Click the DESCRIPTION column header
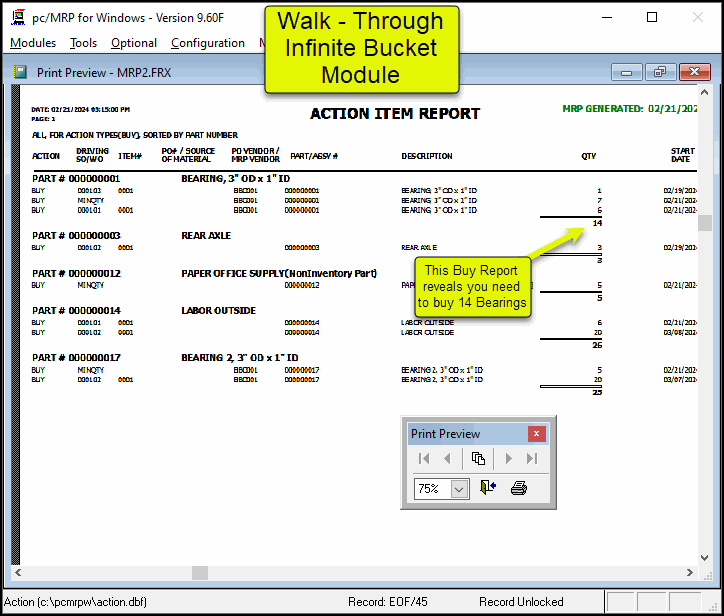 point(427,156)
